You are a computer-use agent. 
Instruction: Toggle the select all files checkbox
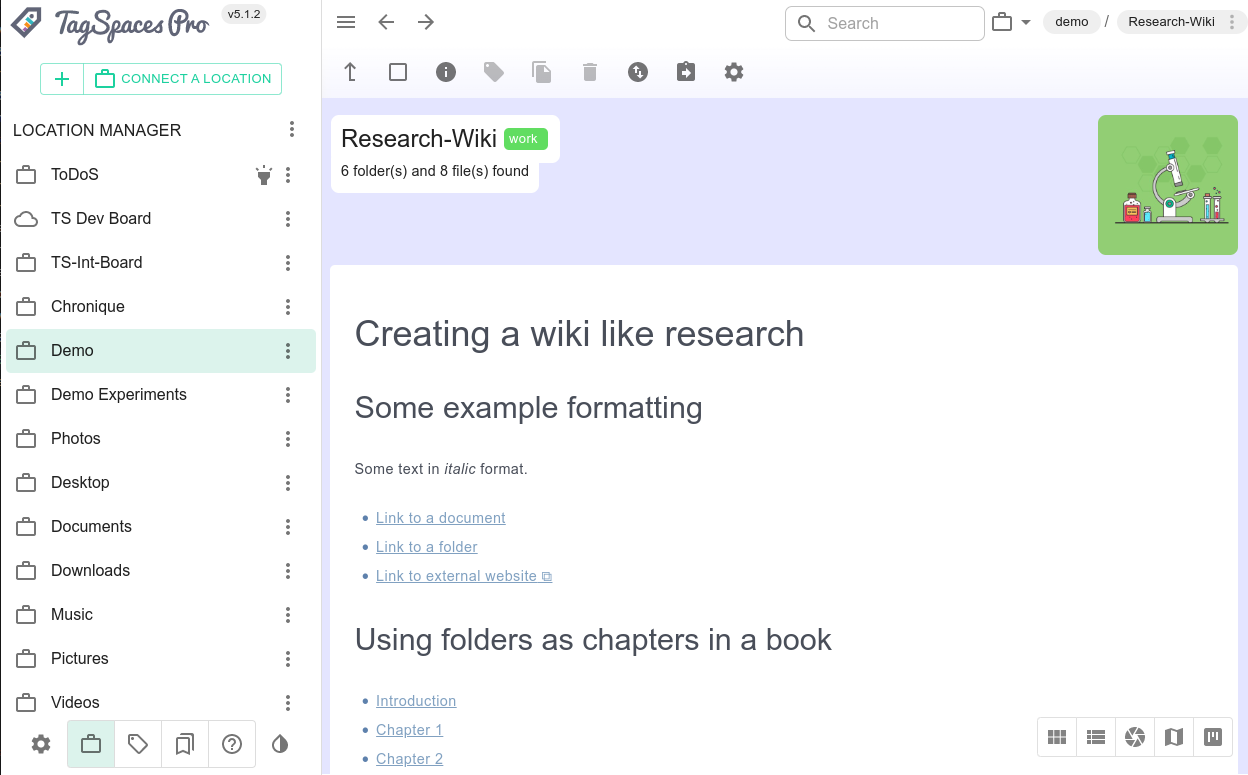click(x=398, y=72)
